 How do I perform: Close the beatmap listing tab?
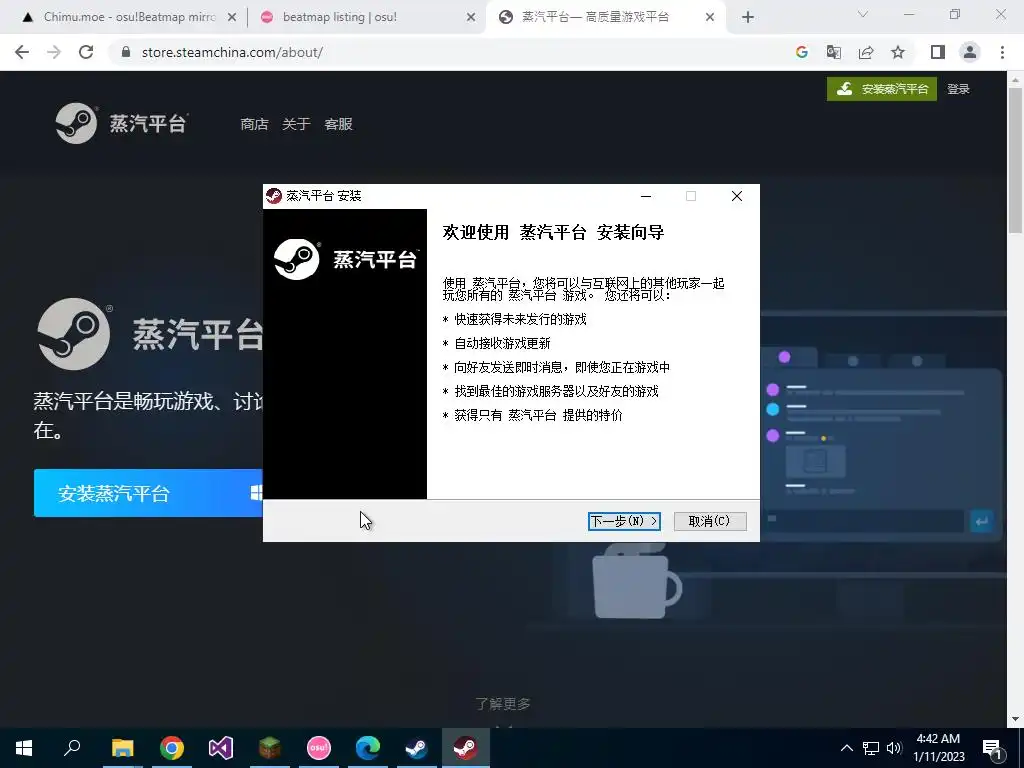pos(471,18)
